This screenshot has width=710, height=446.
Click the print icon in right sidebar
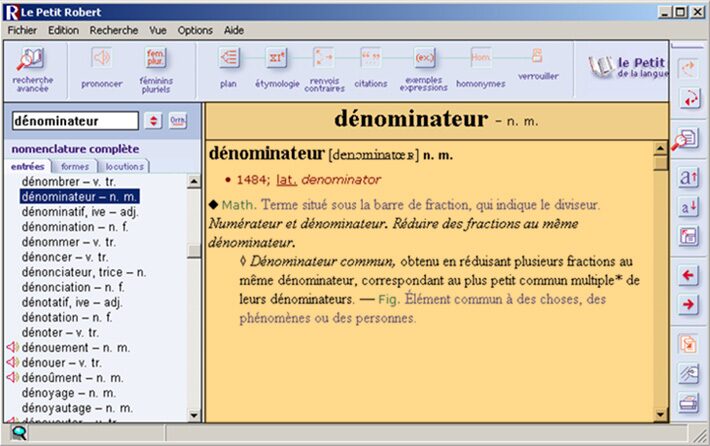pyautogui.click(x=688, y=403)
